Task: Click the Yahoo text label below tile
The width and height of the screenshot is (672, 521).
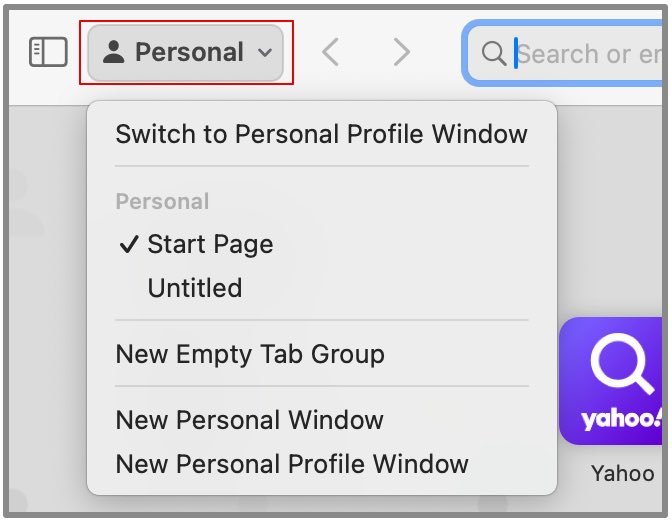Action: [622, 473]
